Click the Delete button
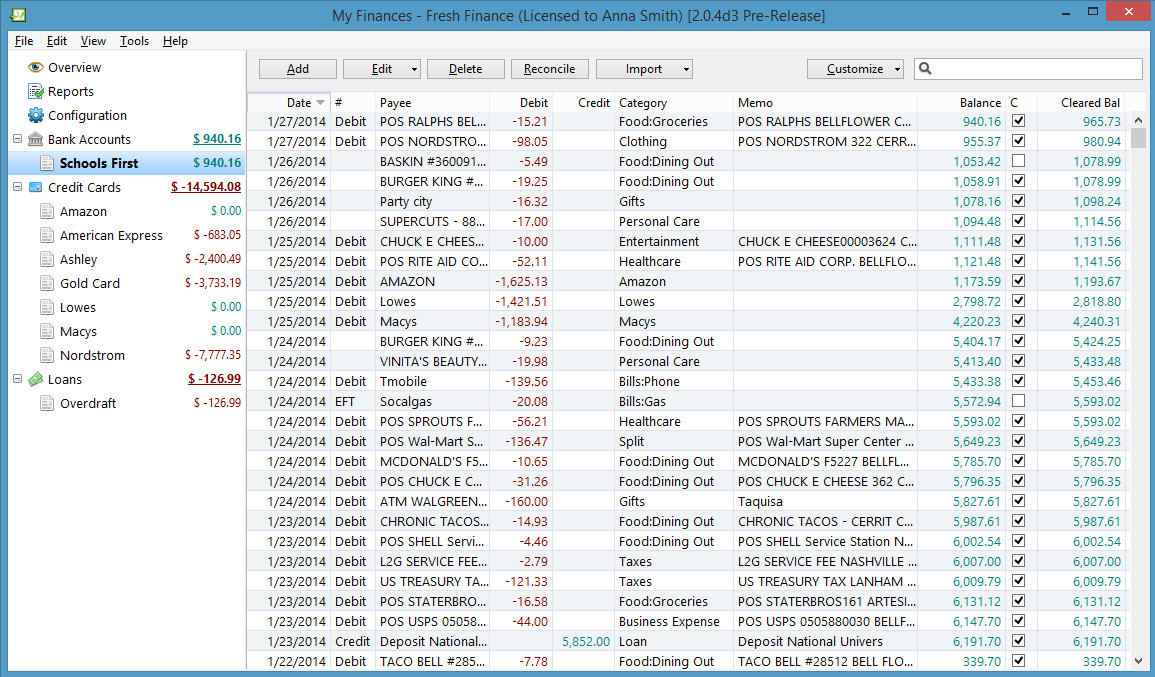This screenshot has height=677, width=1155. click(x=466, y=69)
